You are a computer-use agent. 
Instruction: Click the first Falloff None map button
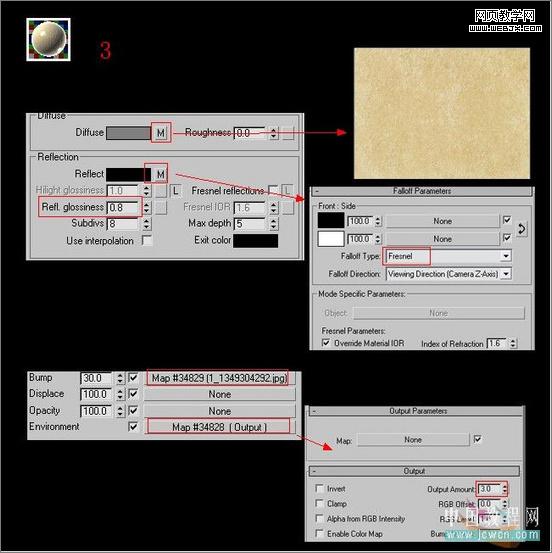click(x=442, y=221)
